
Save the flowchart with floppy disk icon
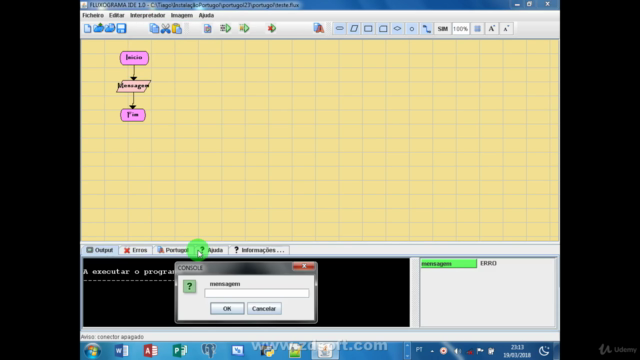coord(121,29)
